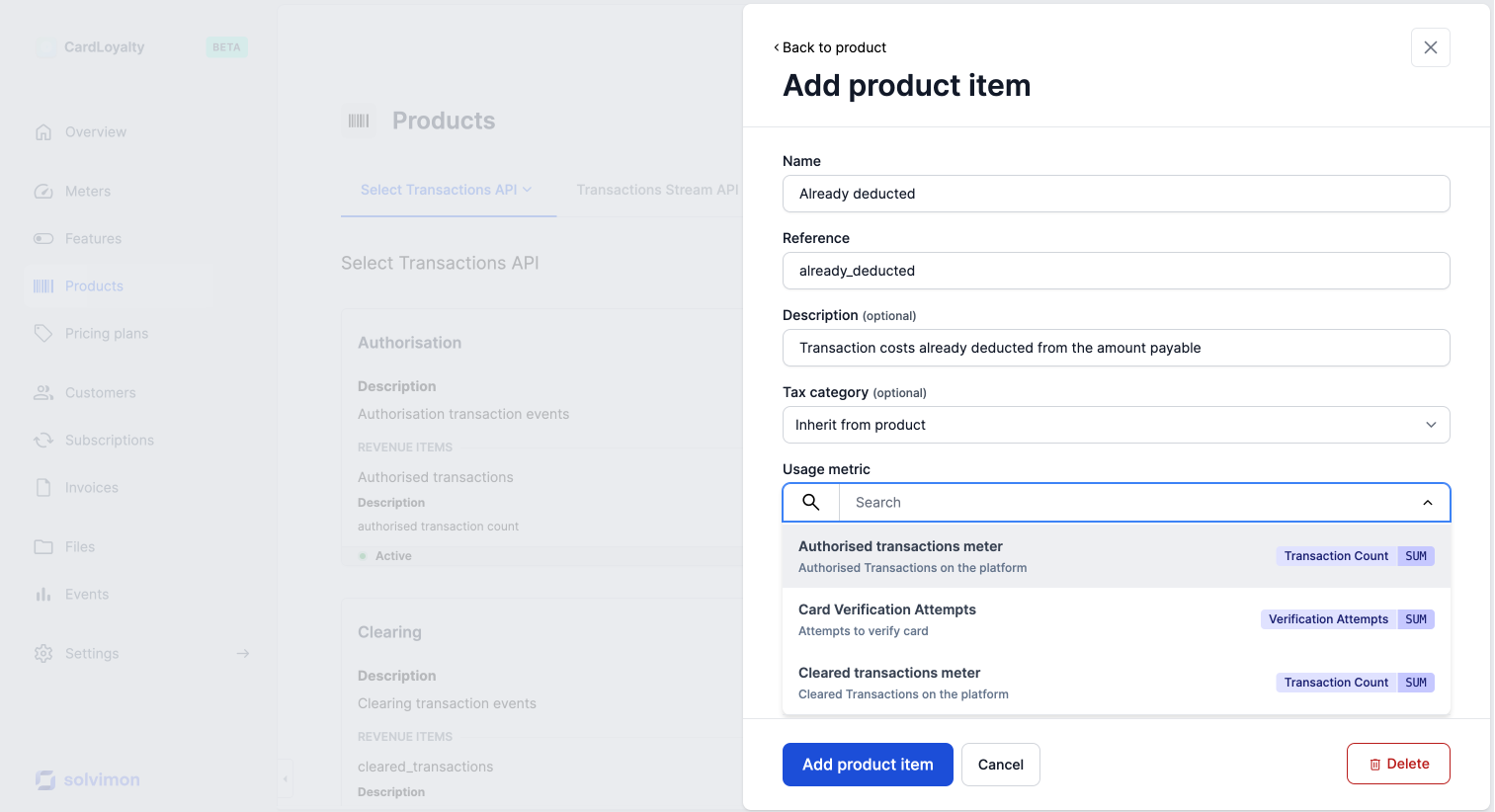Click the Invoices document icon
The width and height of the screenshot is (1495, 812).
pos(43,488)
